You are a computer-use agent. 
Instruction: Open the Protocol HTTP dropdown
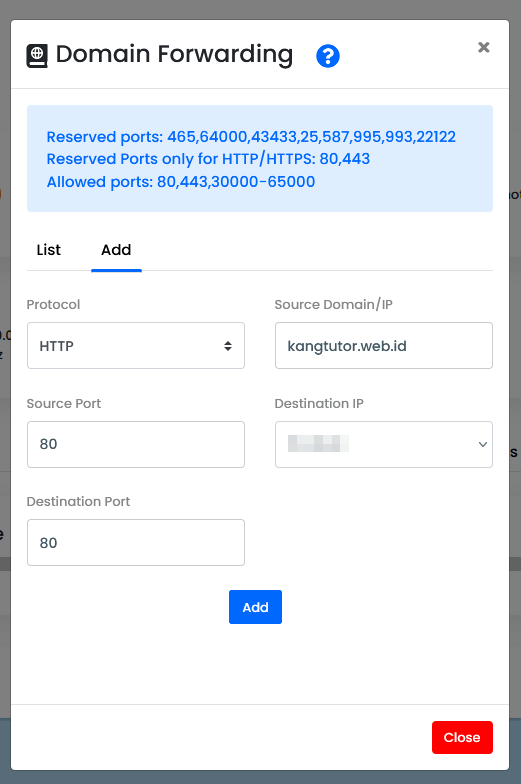pyautogui.click(x=136, y=346)
